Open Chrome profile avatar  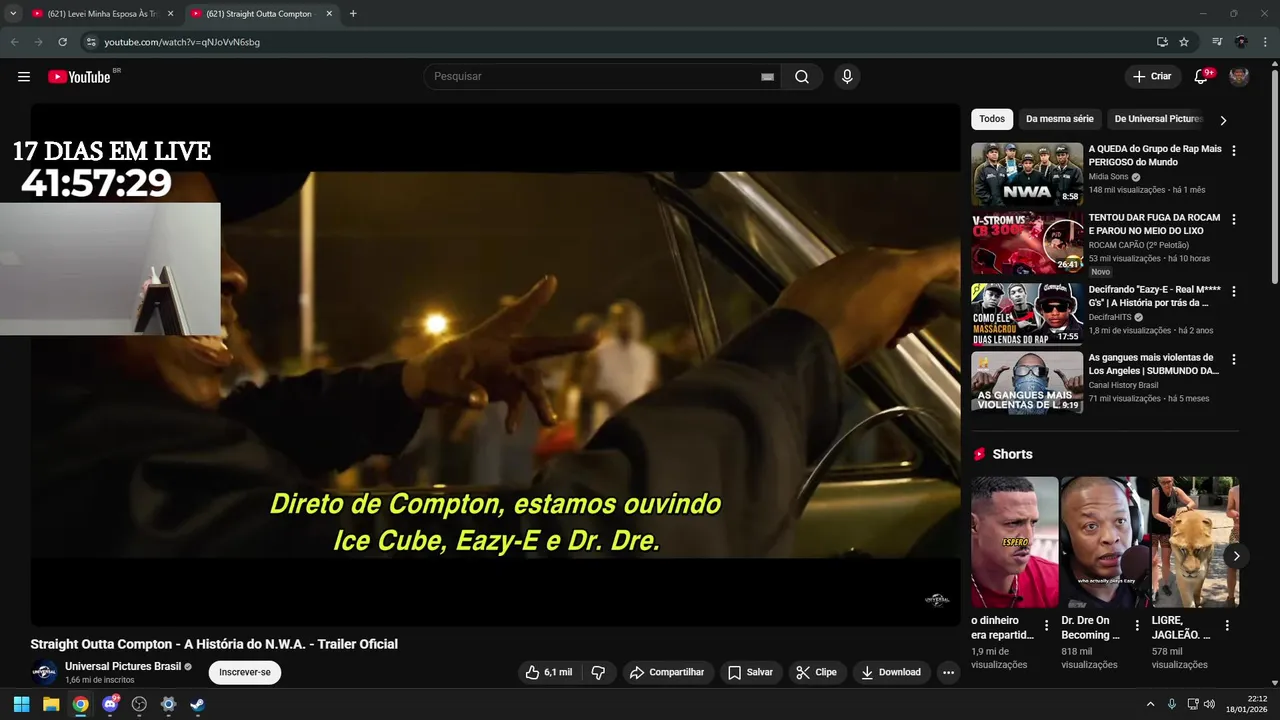[1241, 42]
